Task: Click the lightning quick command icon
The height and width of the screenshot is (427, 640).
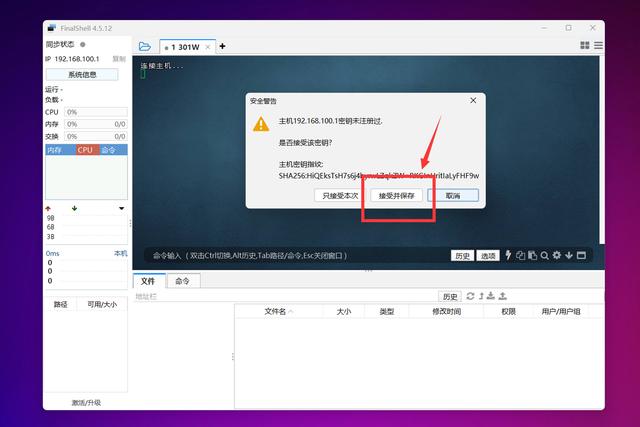Action: [x=508, y=255]
